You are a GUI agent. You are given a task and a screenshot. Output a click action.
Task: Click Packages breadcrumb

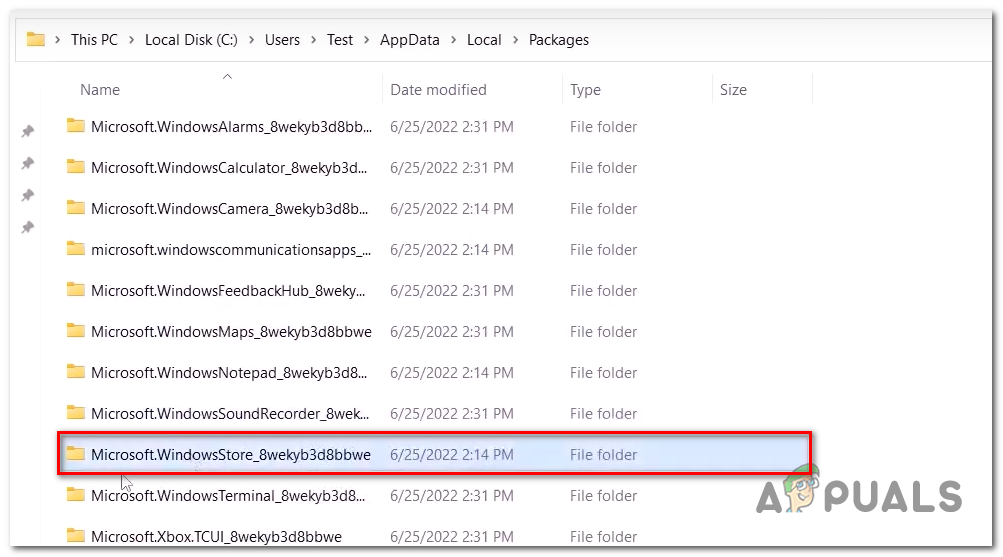pos(558,40)
